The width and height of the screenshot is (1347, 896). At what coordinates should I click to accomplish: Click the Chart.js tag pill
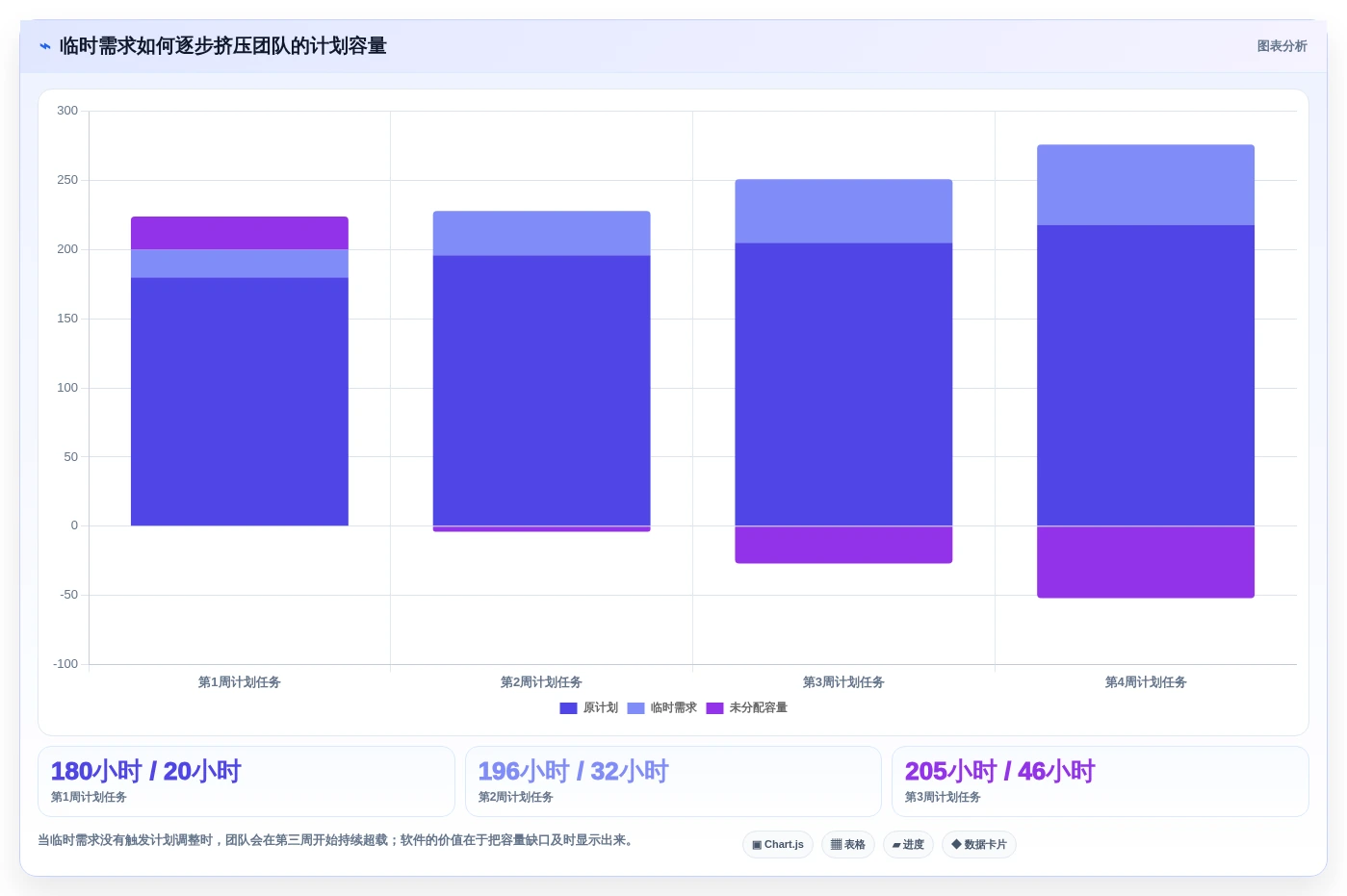[x=778, y=845]
